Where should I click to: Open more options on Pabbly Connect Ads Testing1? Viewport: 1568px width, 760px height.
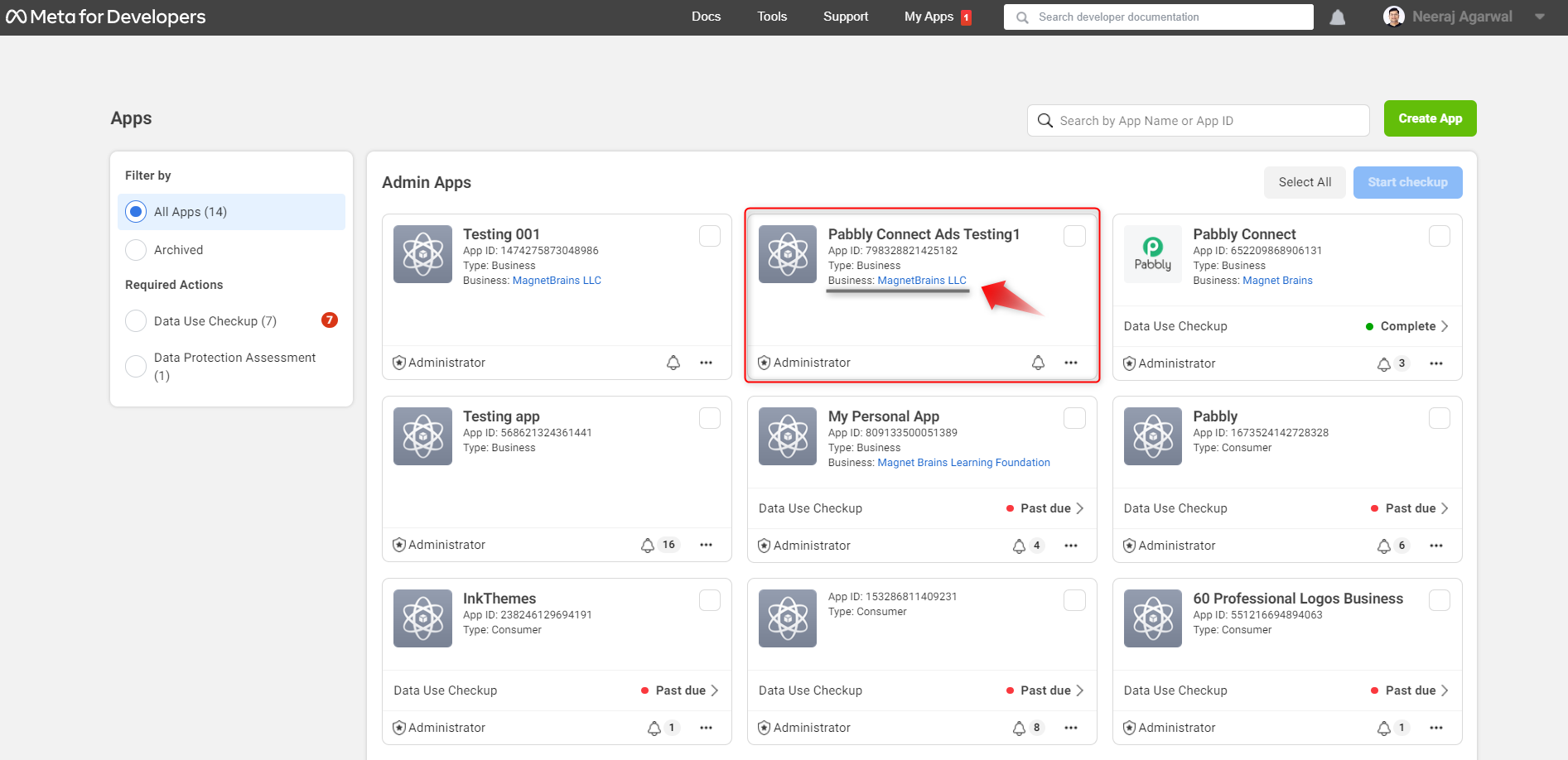[1071, 363]
